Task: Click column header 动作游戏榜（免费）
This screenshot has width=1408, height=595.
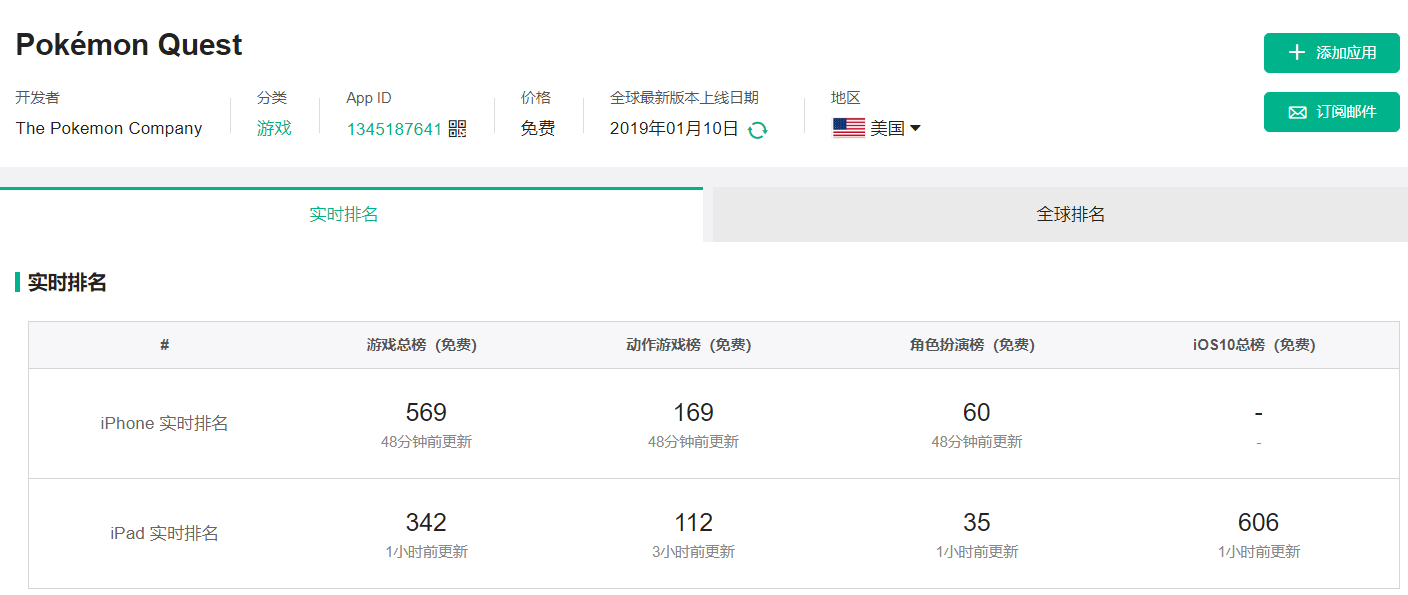Action: pos(689,345)
